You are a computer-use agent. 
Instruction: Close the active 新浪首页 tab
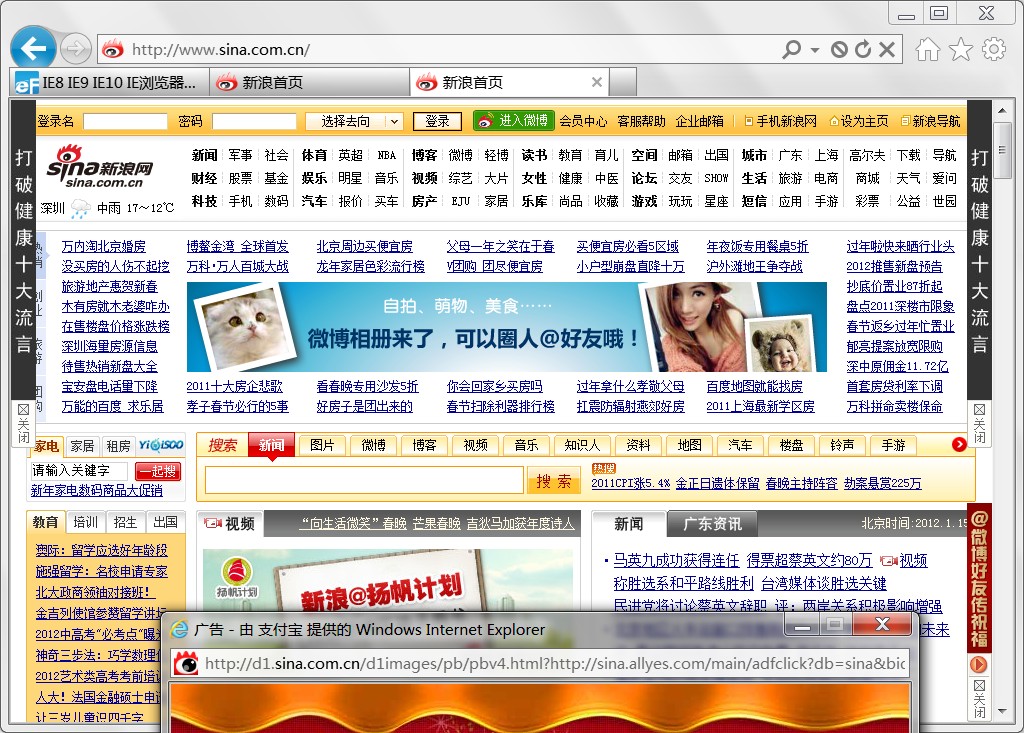[x=596, y=82]
